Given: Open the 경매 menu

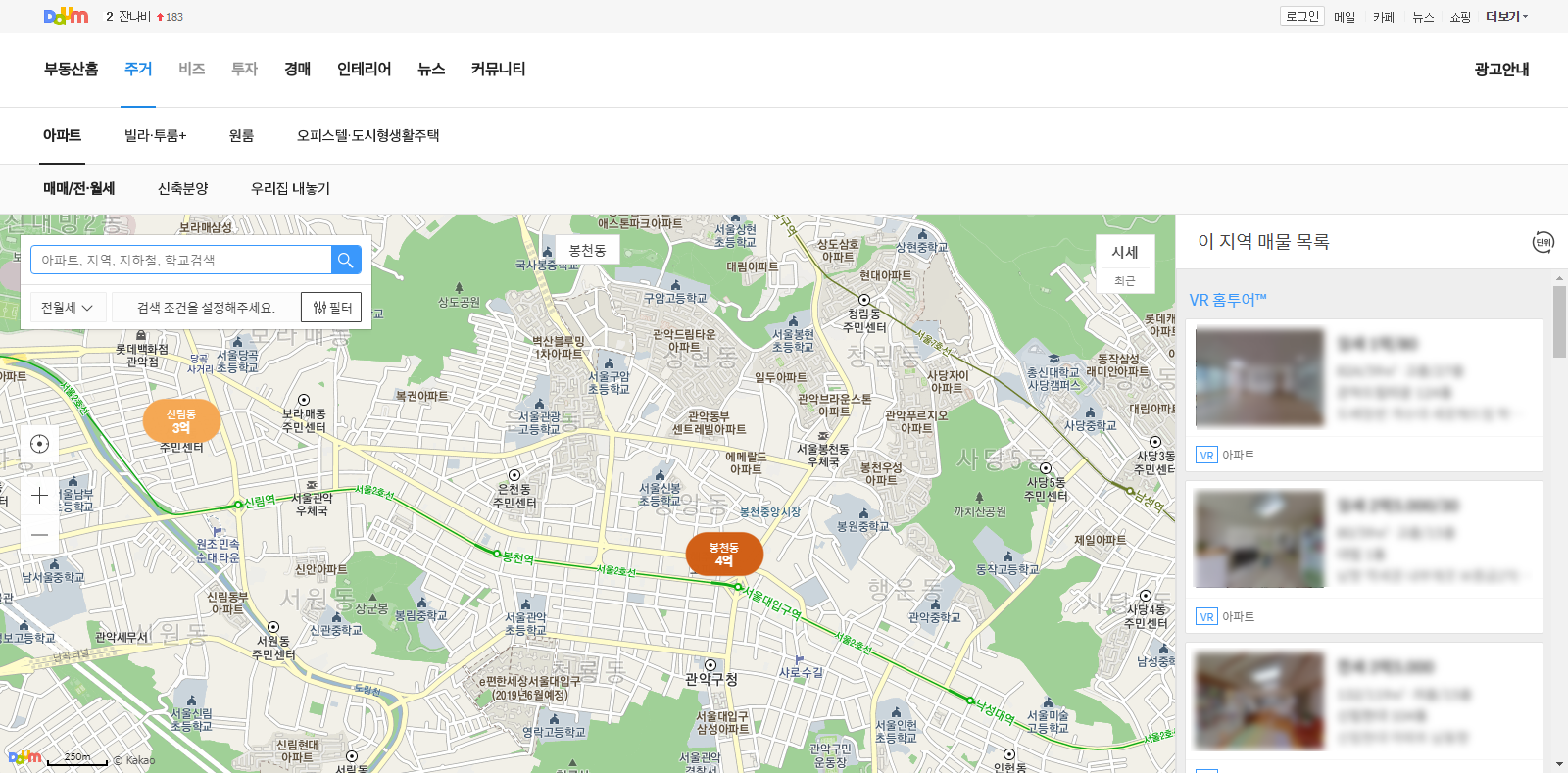Looking at the screenshot, I should (x=297, y=69).
